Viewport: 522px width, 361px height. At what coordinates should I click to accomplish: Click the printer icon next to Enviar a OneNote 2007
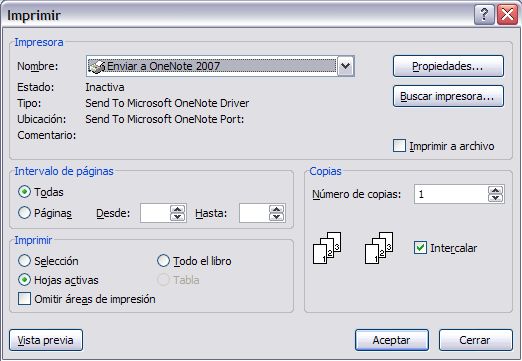click(97, 66)
